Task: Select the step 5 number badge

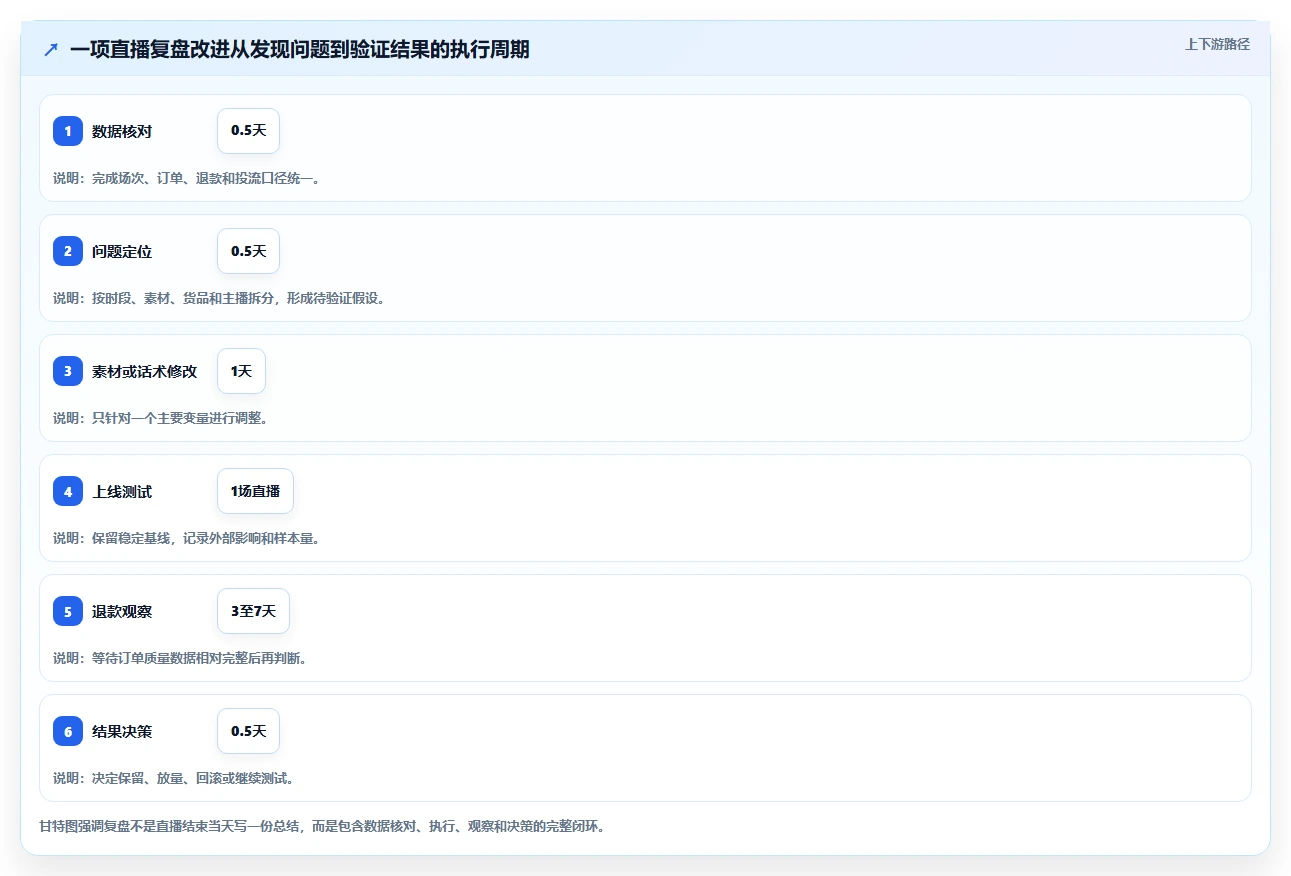Action: tap(68, 611)
